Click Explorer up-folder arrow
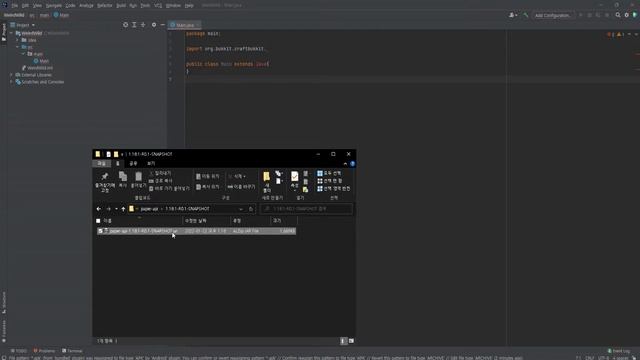This screenshot has width=640, height=360. point(123,209)
